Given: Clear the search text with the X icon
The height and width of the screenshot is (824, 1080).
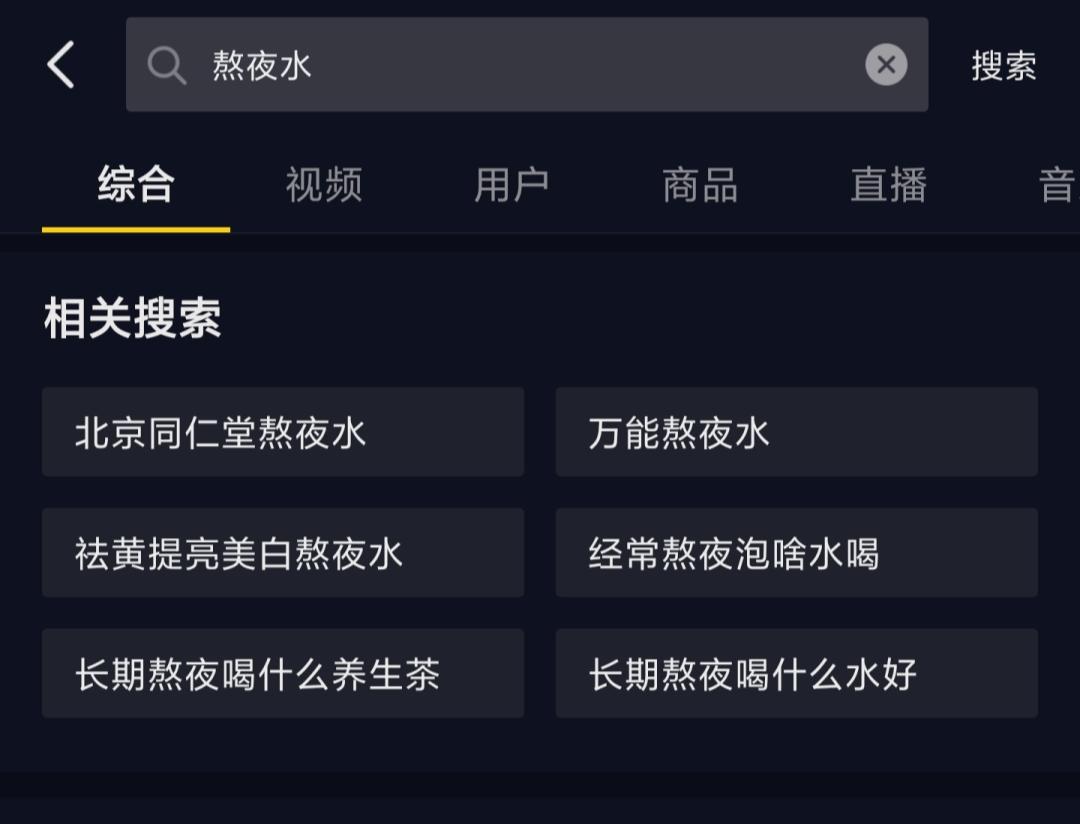Looking at the screenshot, I should (x=885, y=64).
